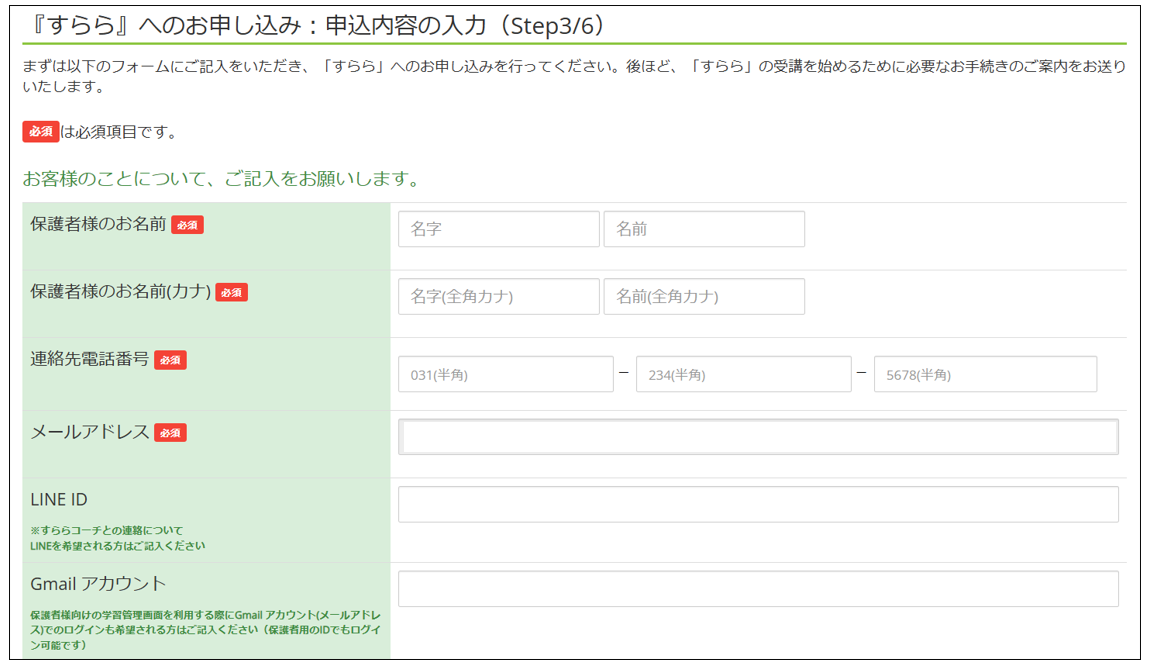Click the note ※すららコーチとの連絡について
Screen dimensions: 1150x662
point(106,530)
